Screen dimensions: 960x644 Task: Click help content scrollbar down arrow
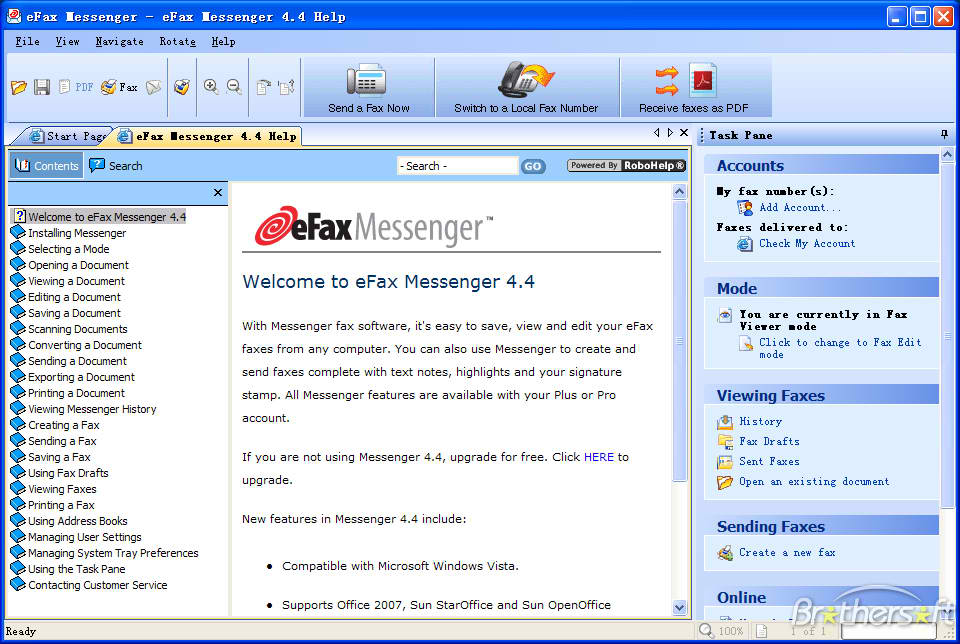(680, 607)
